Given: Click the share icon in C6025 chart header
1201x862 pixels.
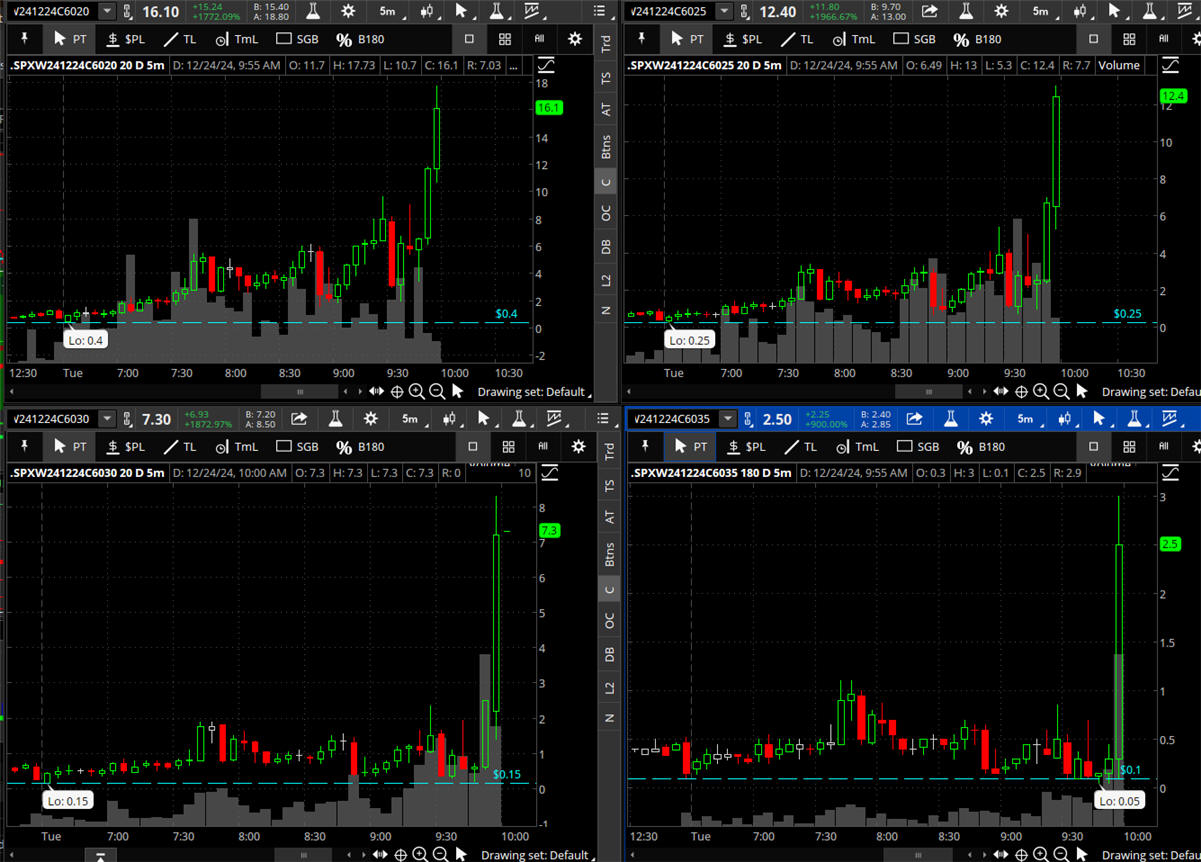Looking at the screenshot, I should [929, 11].
